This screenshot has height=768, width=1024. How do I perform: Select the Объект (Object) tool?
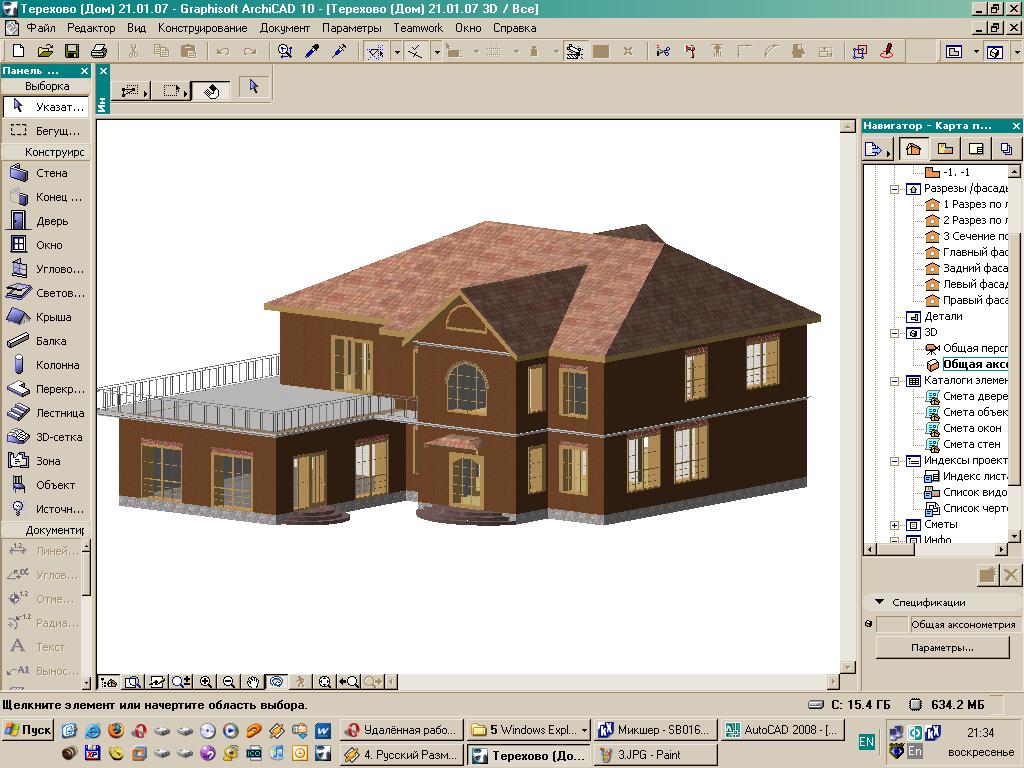(x=44, y=485)
